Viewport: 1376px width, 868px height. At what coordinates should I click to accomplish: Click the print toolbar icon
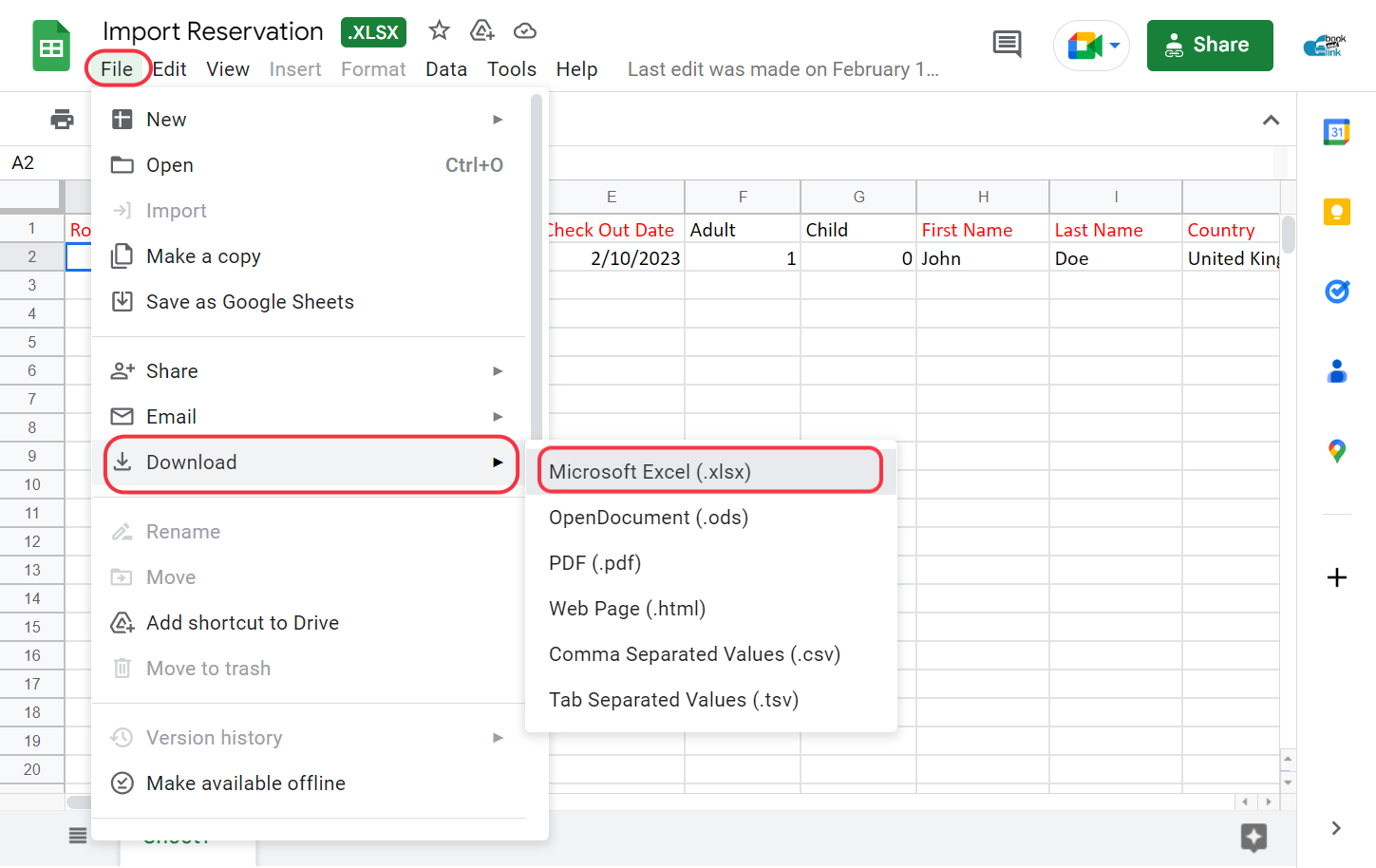[62, 119]
